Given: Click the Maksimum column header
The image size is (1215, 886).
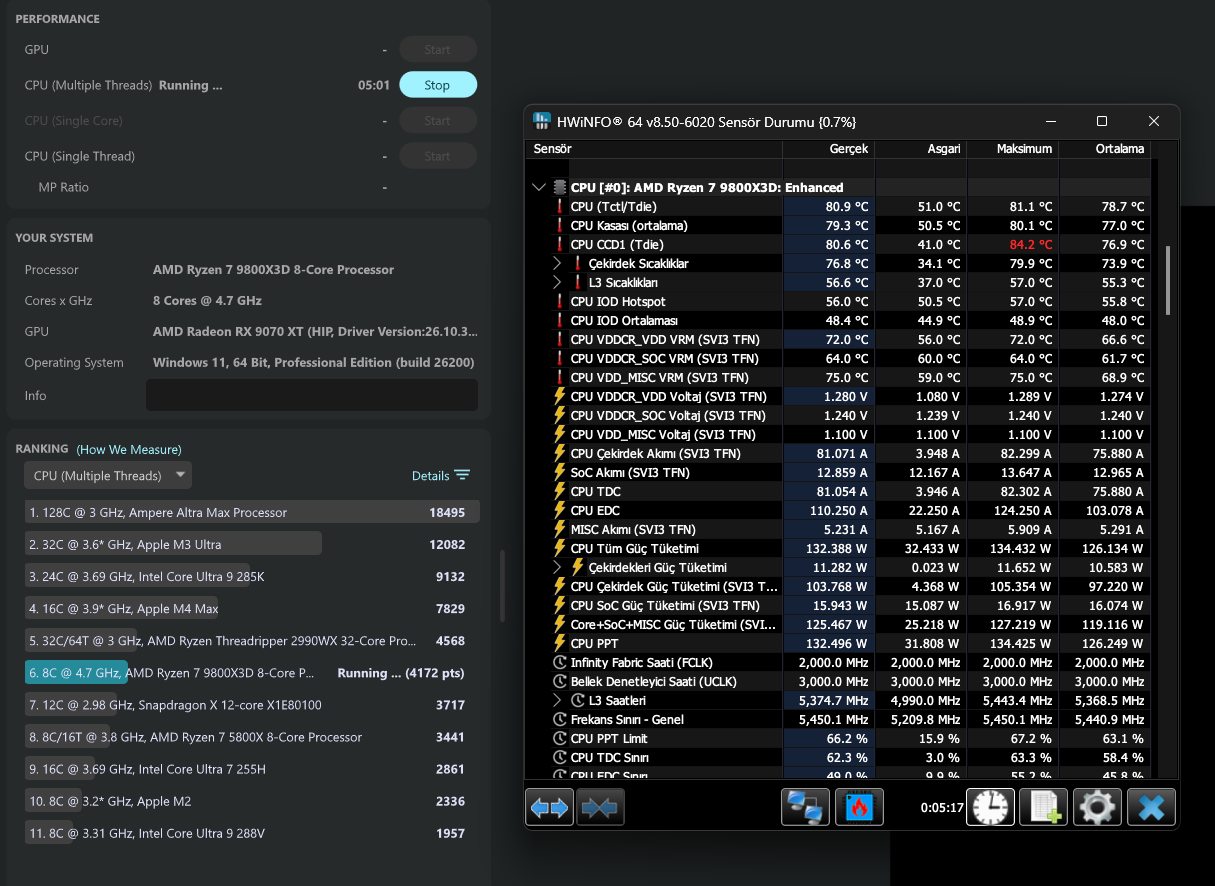Looking at the screenshot, I should [1013, 149].
